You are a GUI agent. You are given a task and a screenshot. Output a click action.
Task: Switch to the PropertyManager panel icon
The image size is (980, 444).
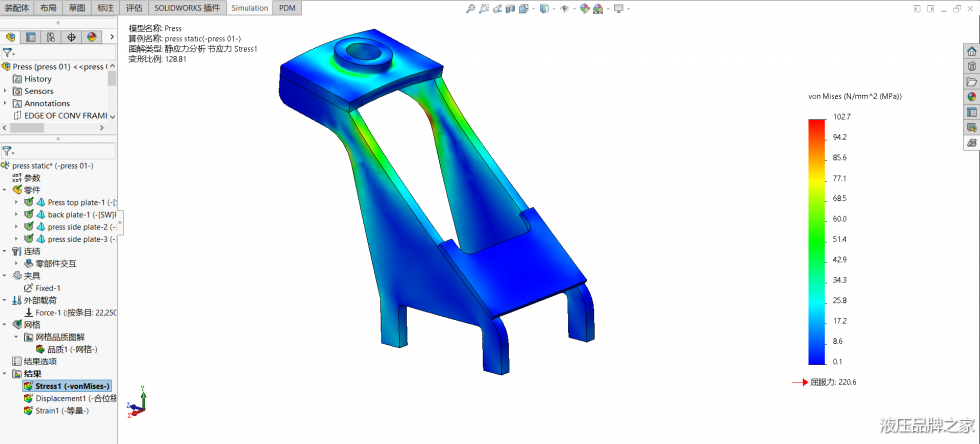point(31,37)
